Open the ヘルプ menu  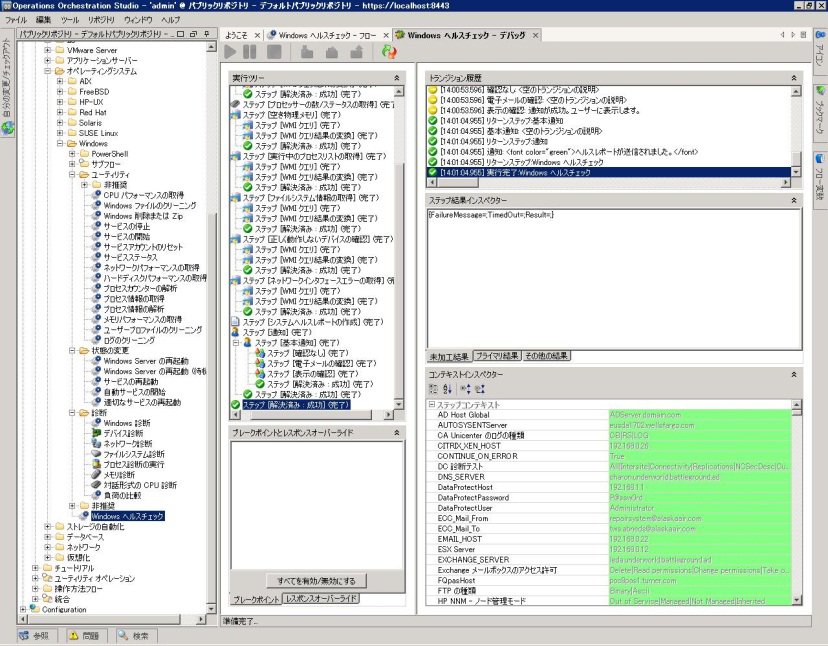(171, 20)
